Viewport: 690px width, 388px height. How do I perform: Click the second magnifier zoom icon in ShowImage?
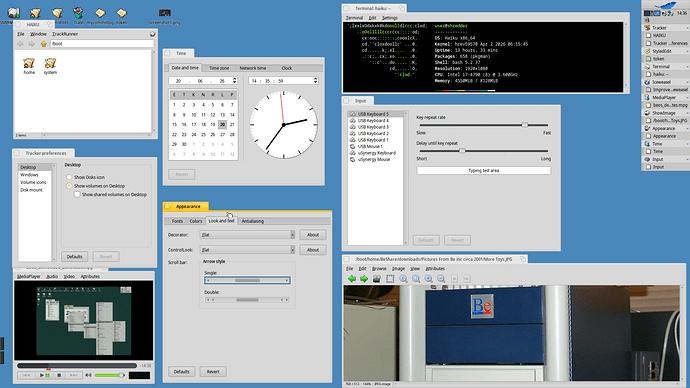coord(416,278)
